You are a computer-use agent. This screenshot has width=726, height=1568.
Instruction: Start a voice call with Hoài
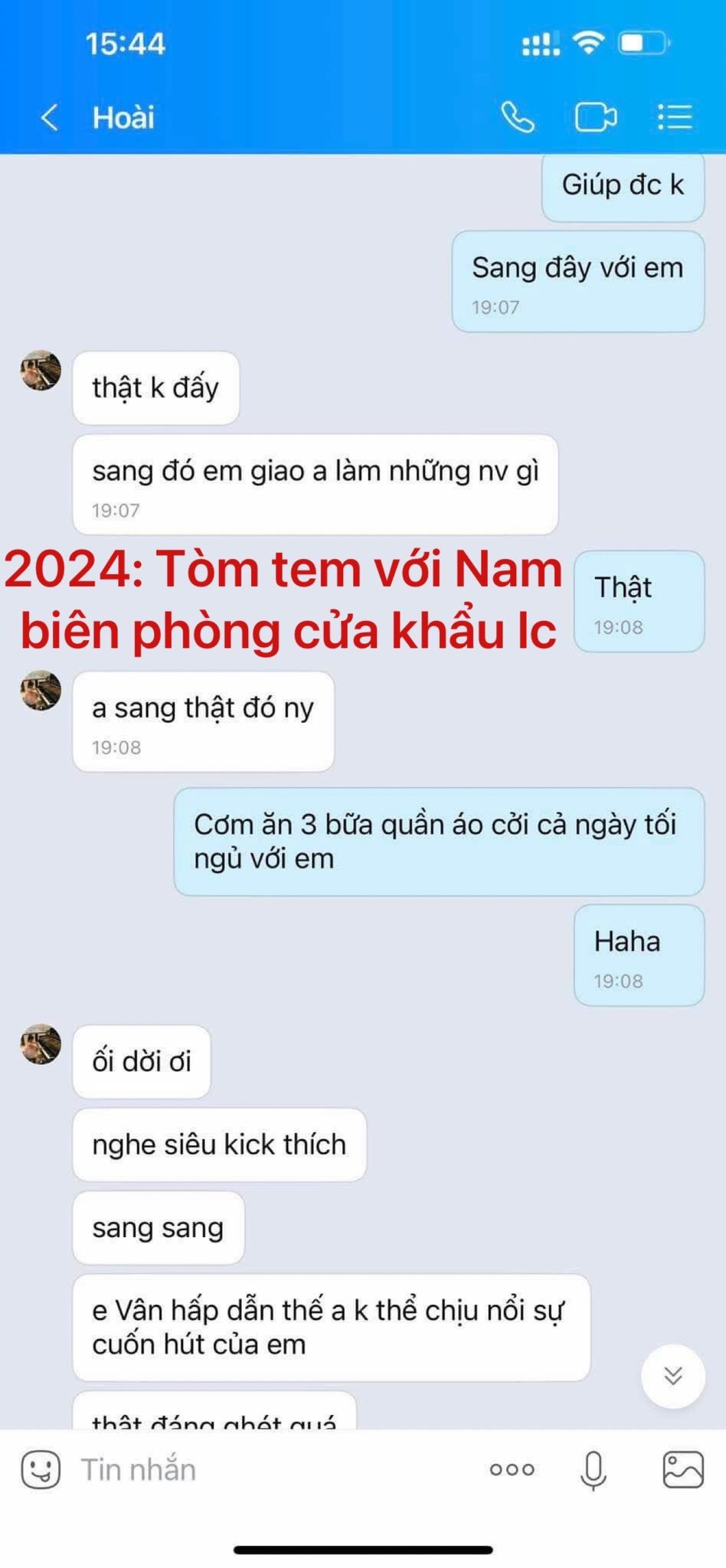pos(518,117)
